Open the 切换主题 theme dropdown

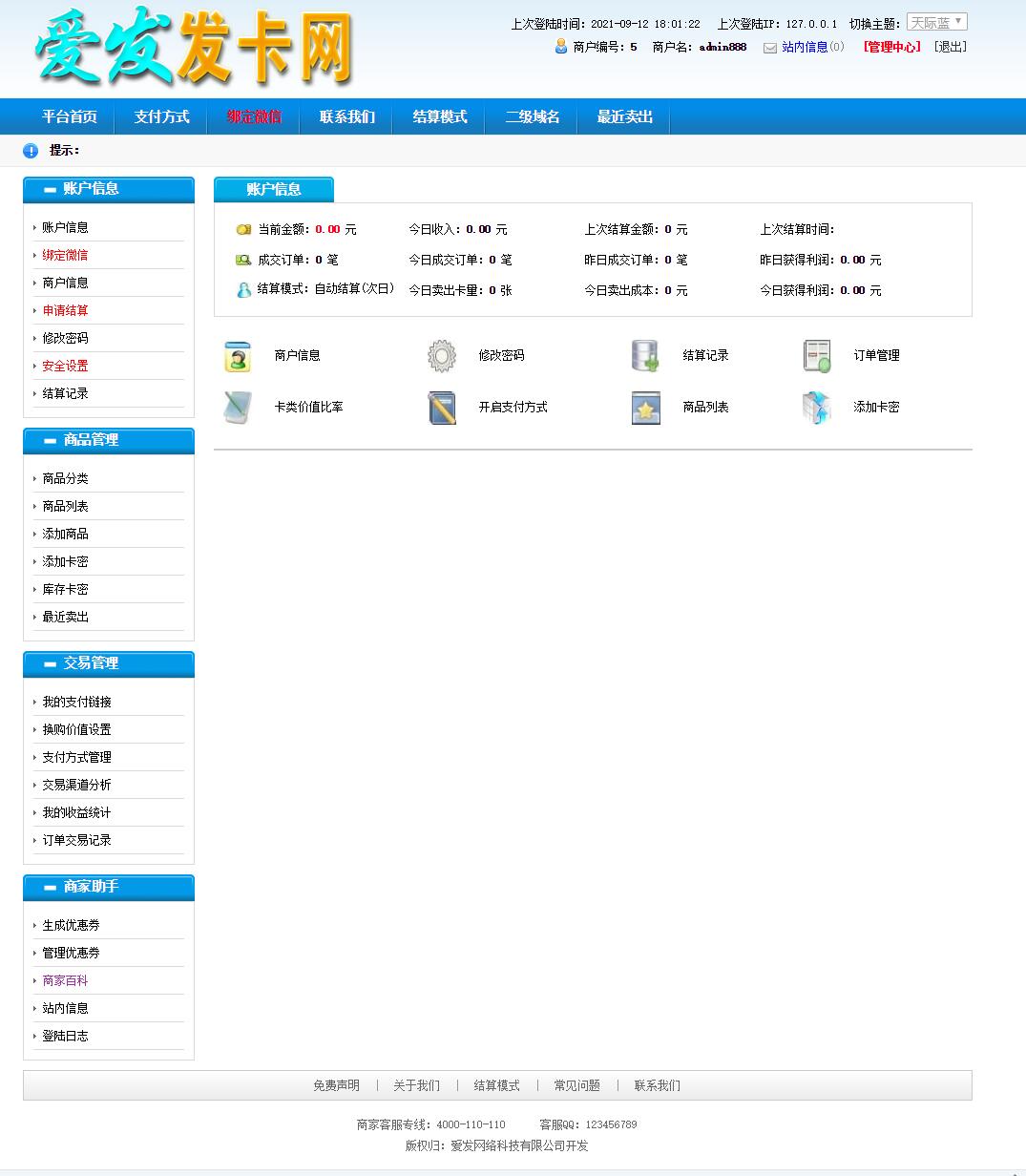click(x=936, y=22)
